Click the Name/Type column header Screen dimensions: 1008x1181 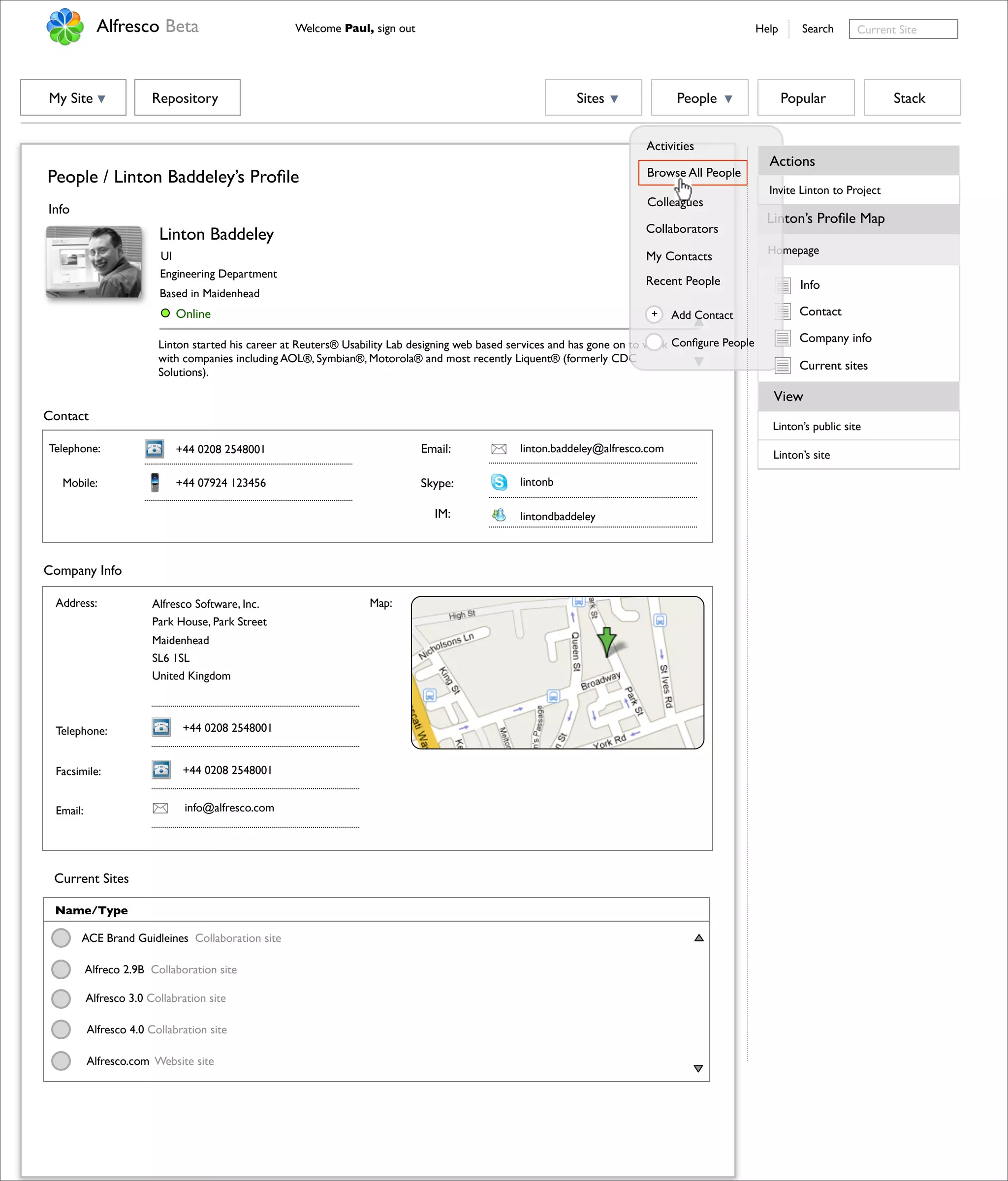point(377,910)
